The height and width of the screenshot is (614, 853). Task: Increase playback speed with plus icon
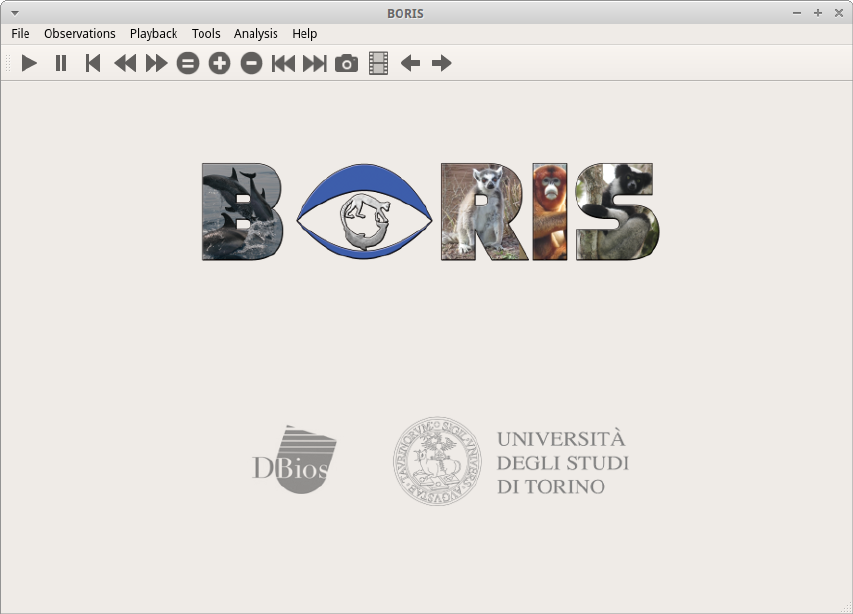(220, 63)
